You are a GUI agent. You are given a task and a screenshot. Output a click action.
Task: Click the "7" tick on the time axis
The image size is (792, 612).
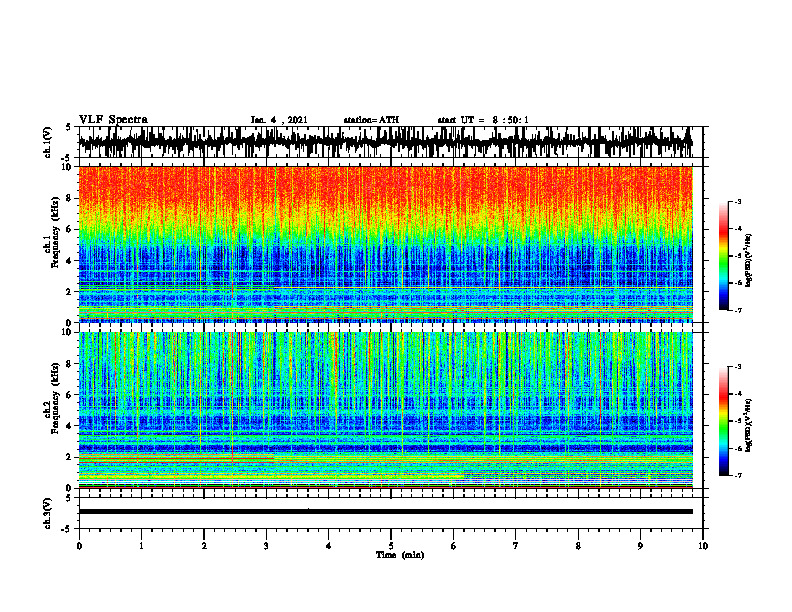tap(516, 546)
